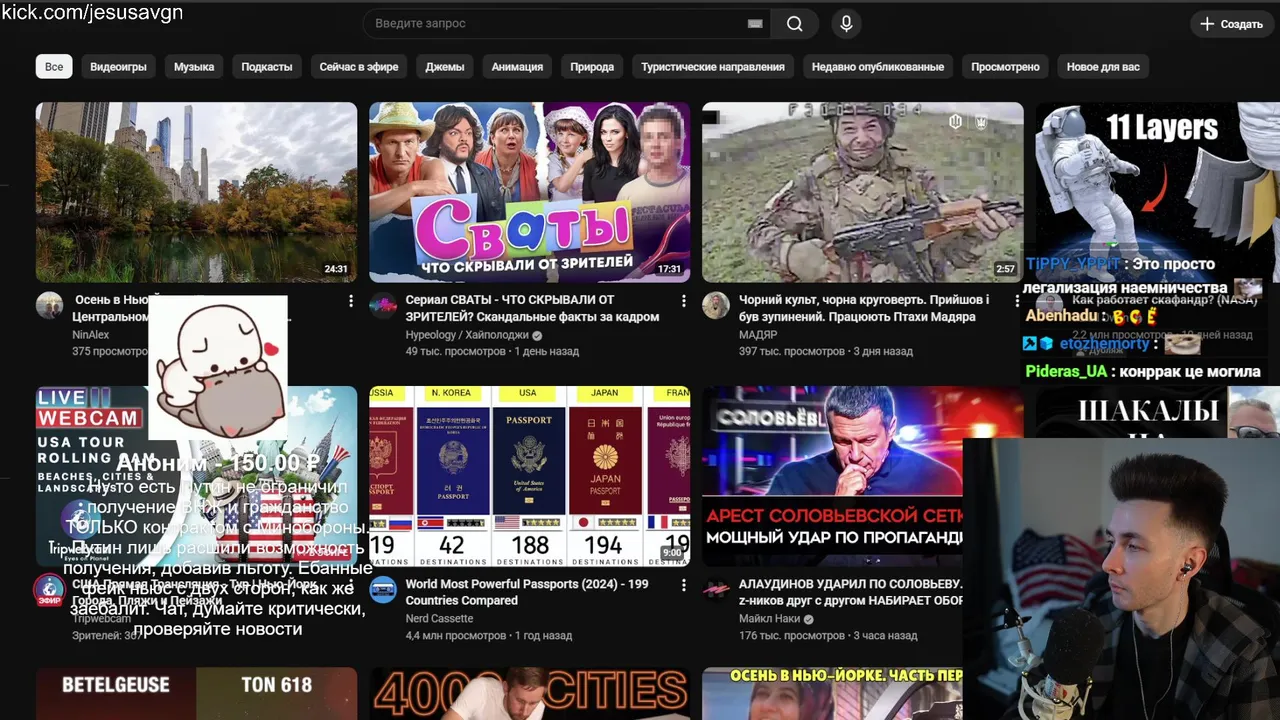Open the Betelgeuse TON 618 thumbnail
1280x720 pixels.
click(x=196, y=694)
